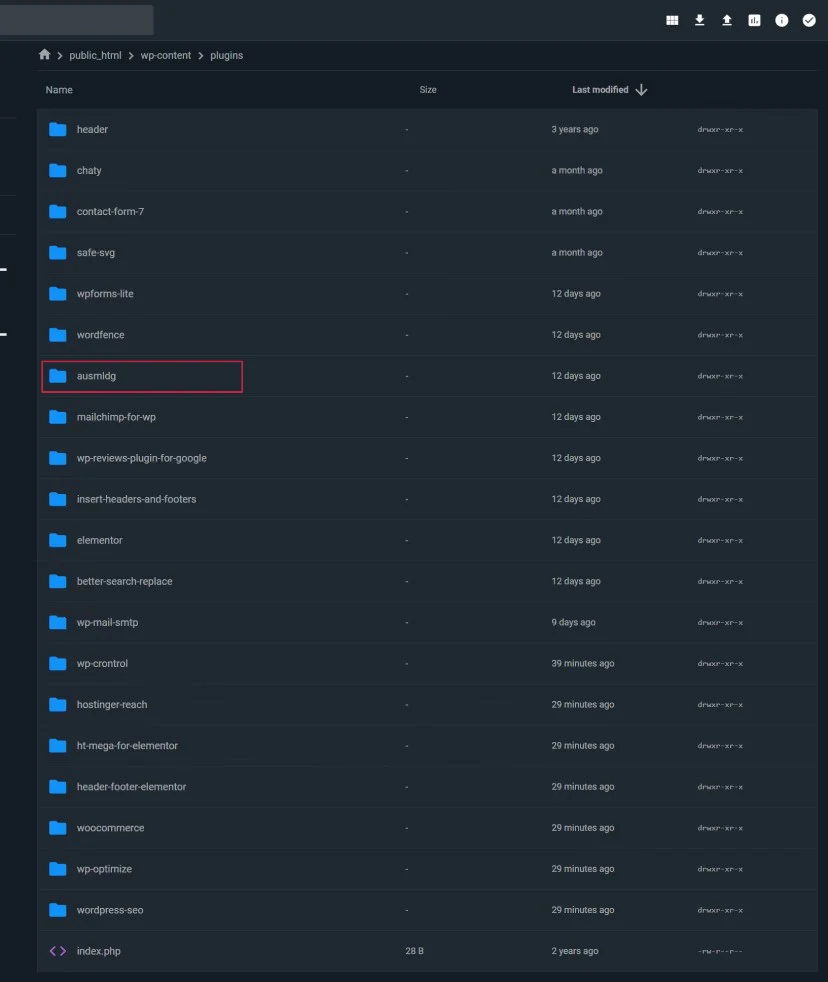Screen dimensions: 828x982
Task: Click permissions text in index.php row
Action: coord(720,951)
